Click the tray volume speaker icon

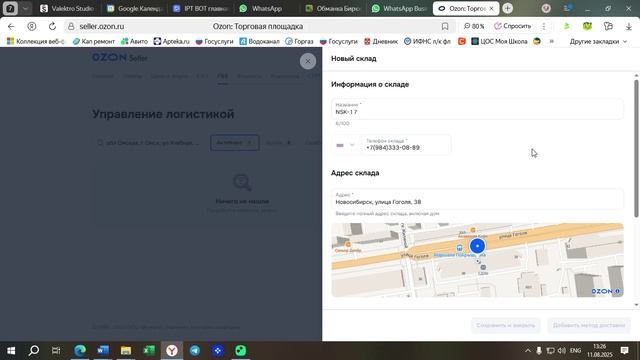point(562,350)
